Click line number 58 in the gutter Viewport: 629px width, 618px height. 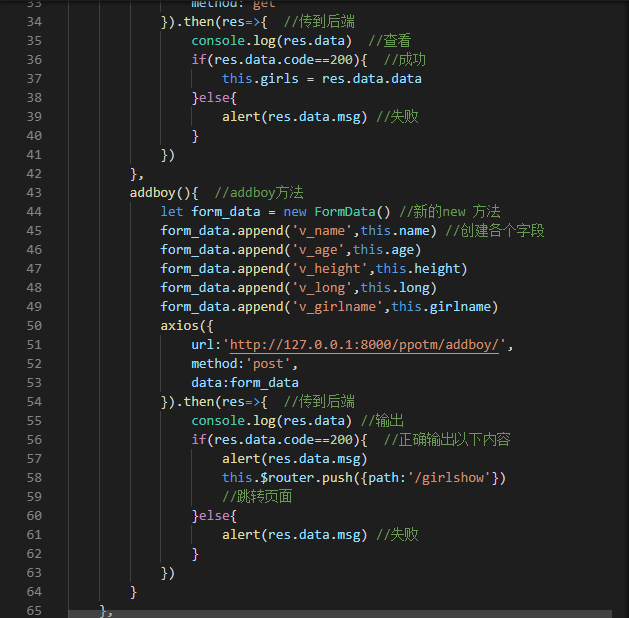click(x=34, y=478)
